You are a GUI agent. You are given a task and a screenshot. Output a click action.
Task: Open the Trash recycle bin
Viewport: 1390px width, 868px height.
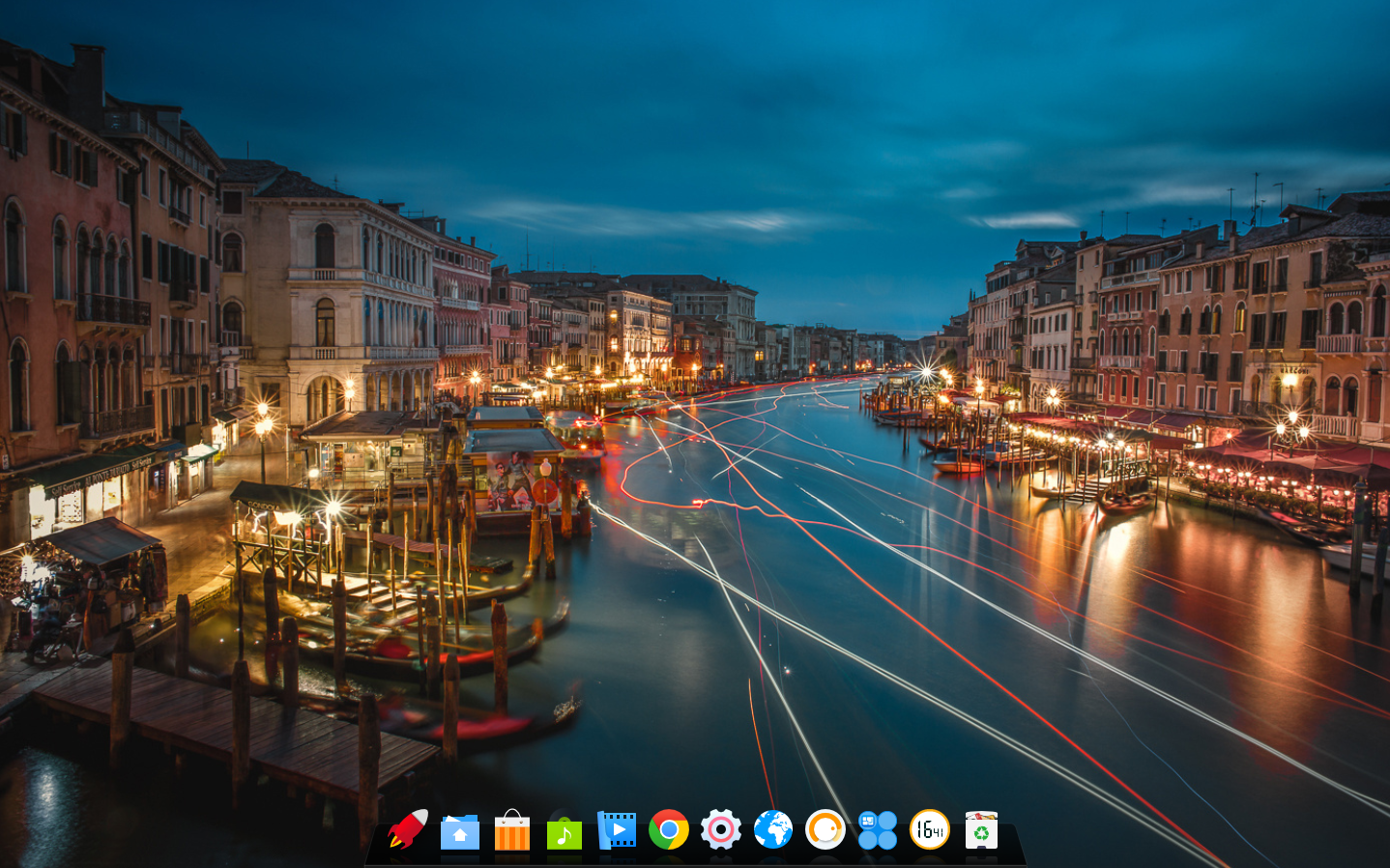coord(981,830)
